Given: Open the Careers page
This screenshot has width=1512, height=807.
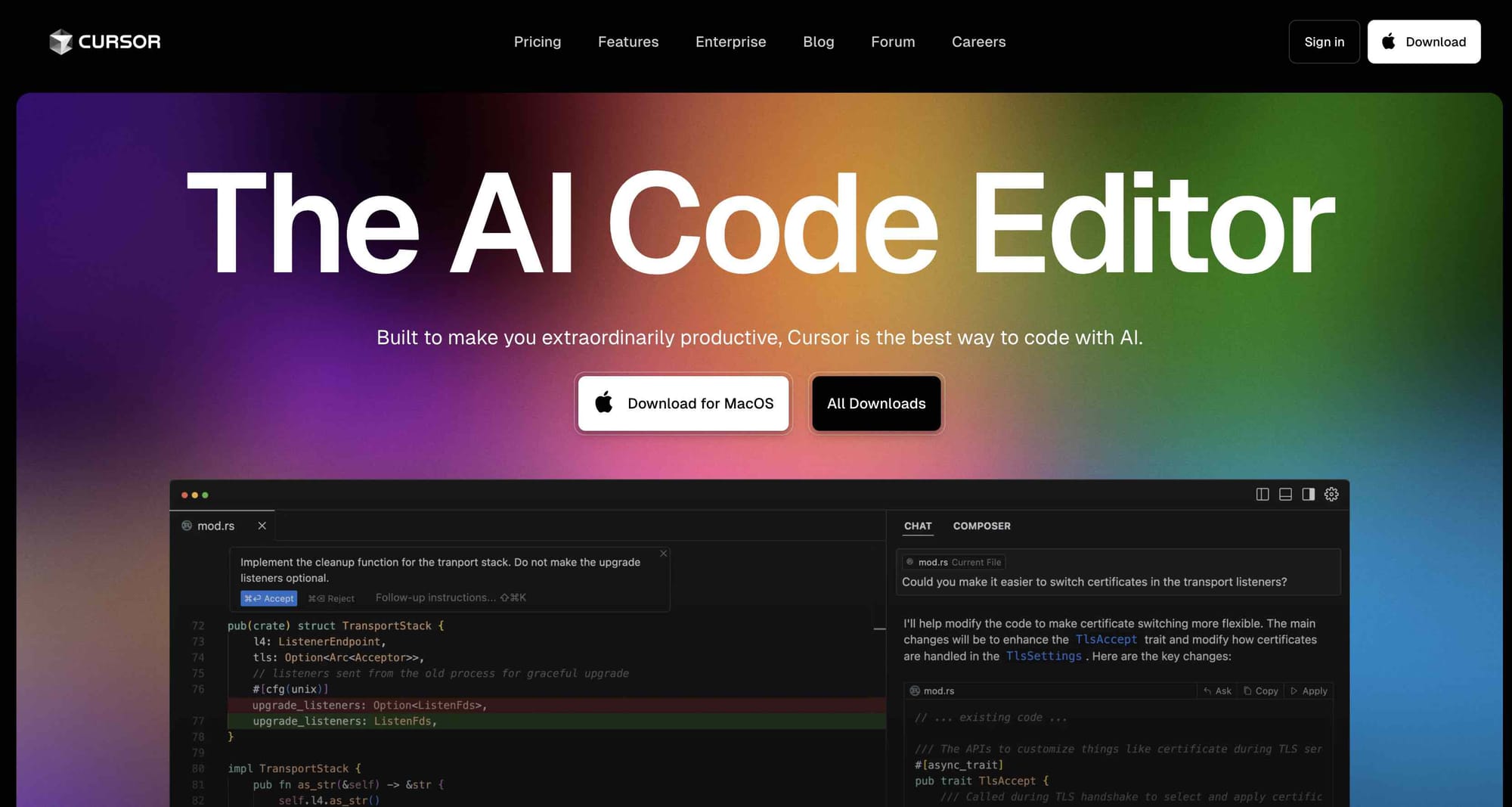Looking at the screenshot, I should [x=978, y=42].
